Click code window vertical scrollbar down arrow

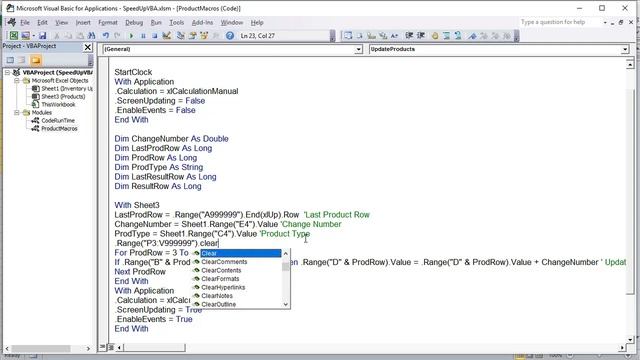(630, 340)
